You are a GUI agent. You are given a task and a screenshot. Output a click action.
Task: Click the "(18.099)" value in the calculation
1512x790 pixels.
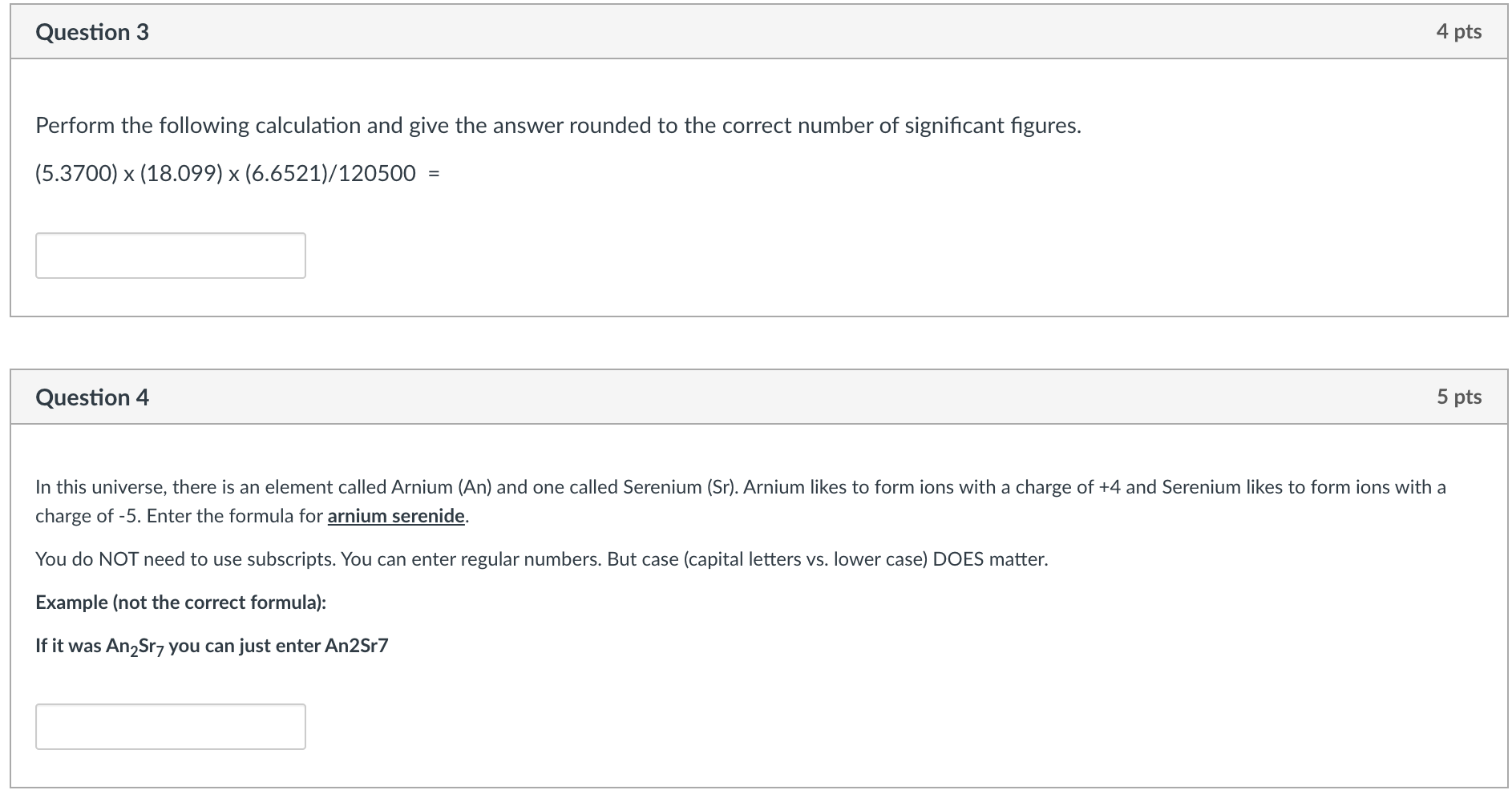181,173
